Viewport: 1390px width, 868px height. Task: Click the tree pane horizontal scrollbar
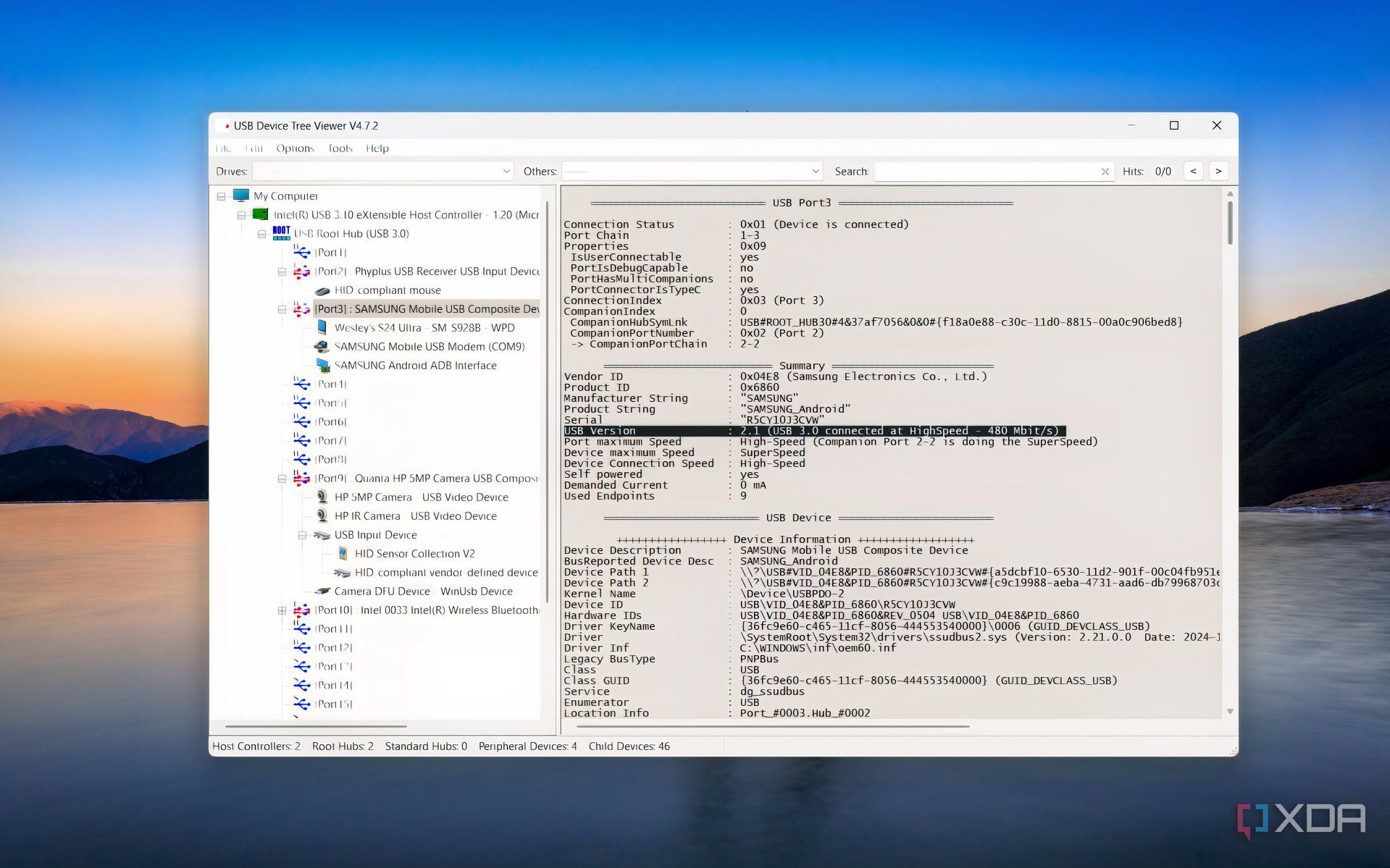pos(316,725)
